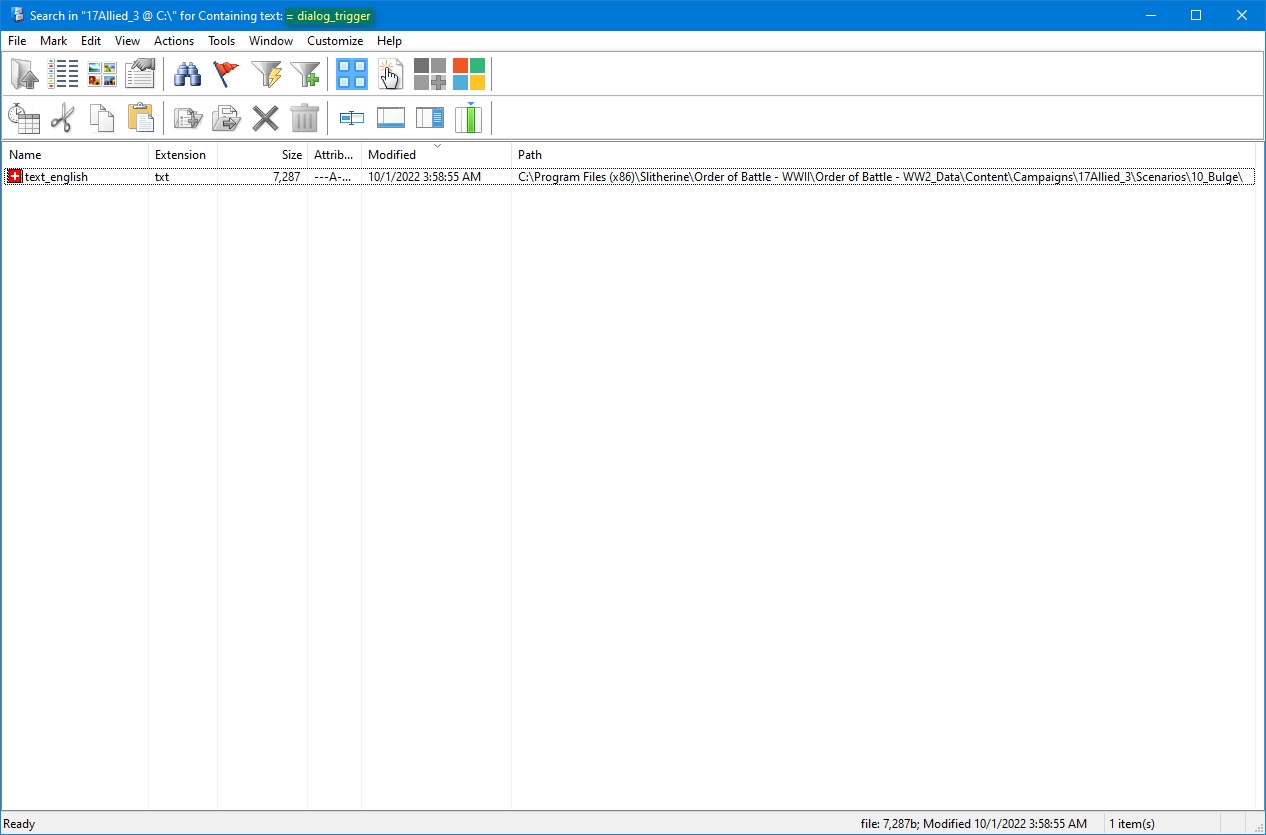Click the scissors cut icon
The image size is (1266, 835).
63,118
